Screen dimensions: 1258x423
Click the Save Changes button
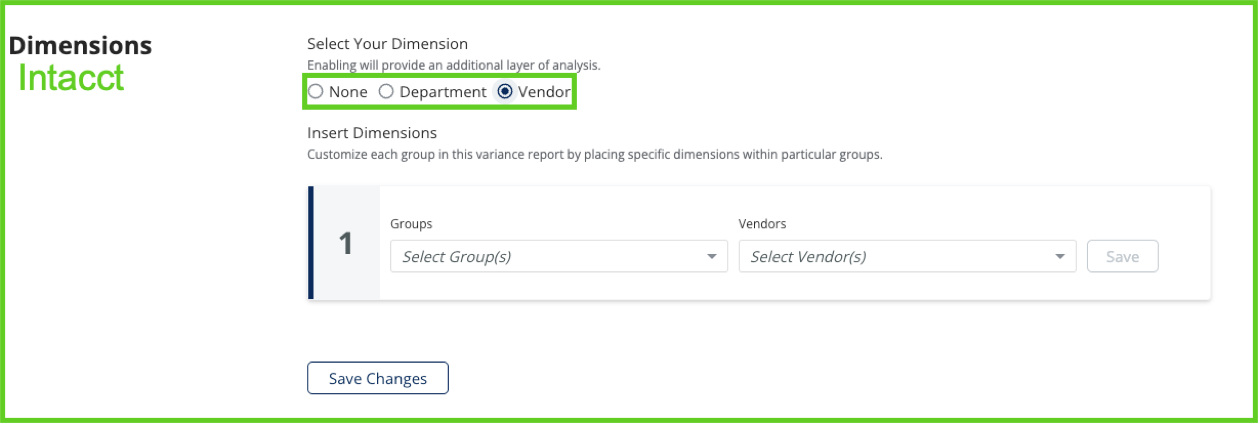pos(378,379)
